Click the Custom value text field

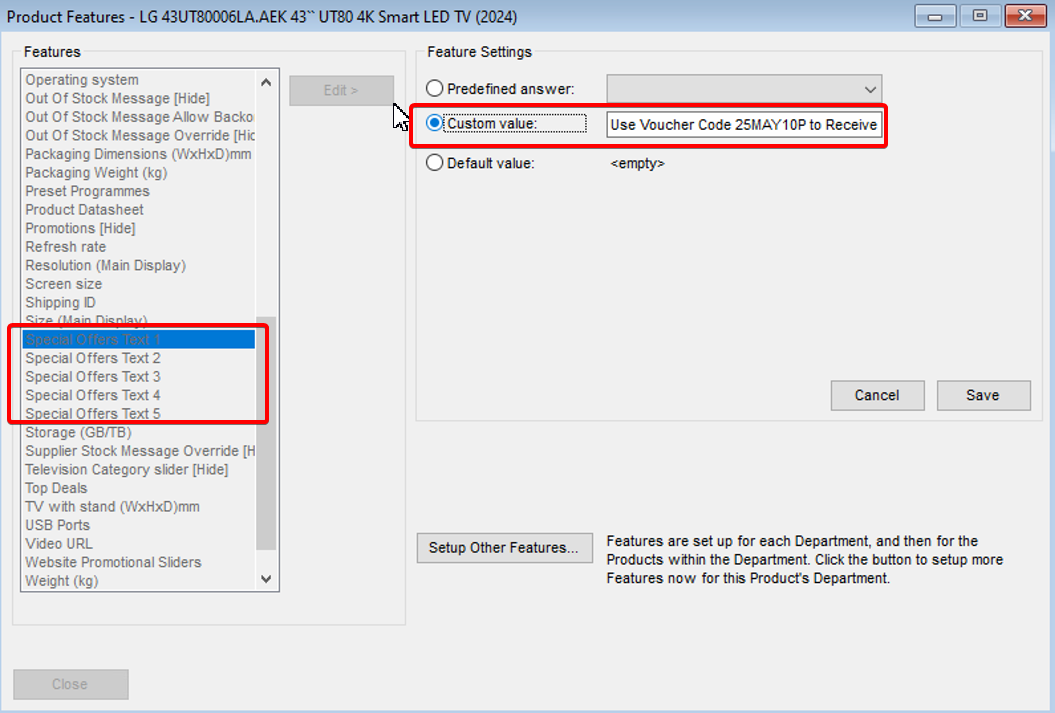(x=743, y=125)
